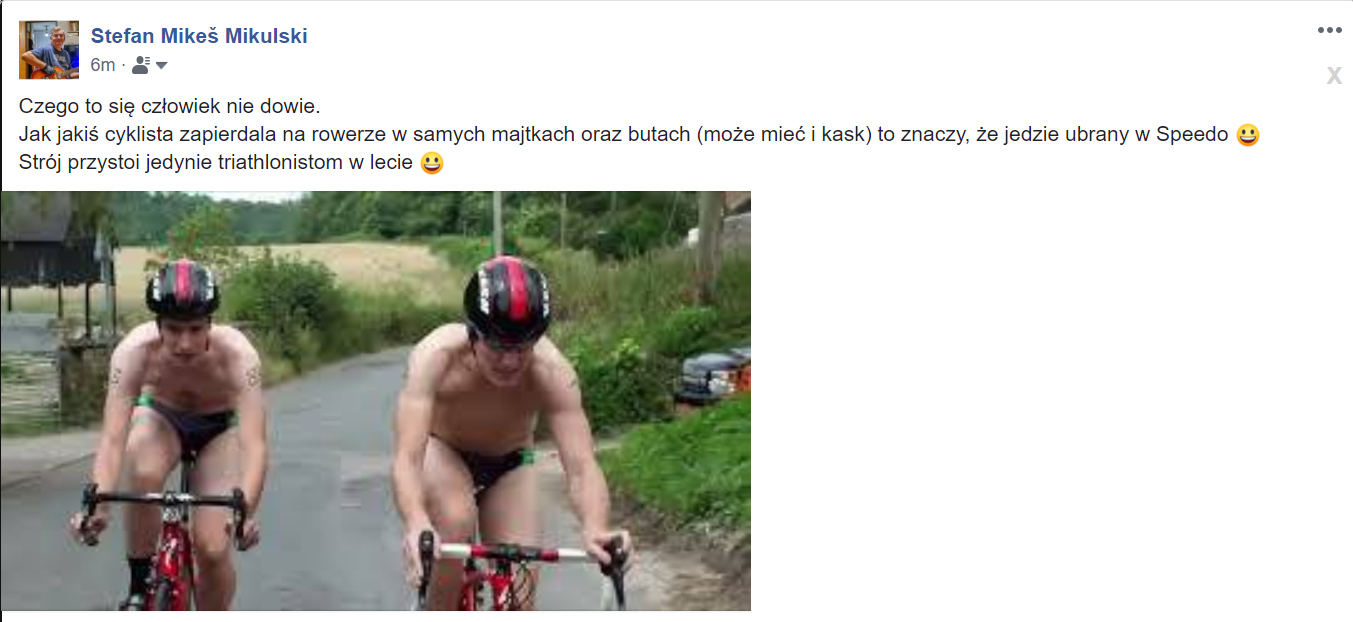
Task: Click the friends audience icon beside 6m
Action: 141,65
